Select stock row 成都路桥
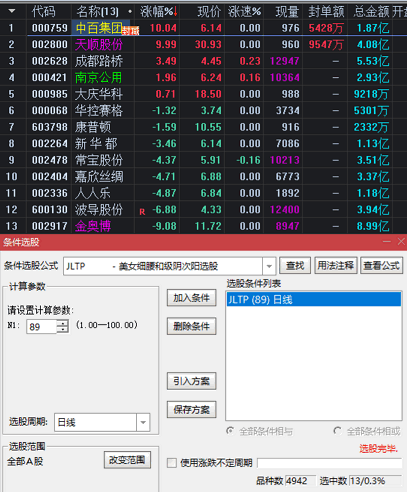407x492 pixels. point(203,61)
